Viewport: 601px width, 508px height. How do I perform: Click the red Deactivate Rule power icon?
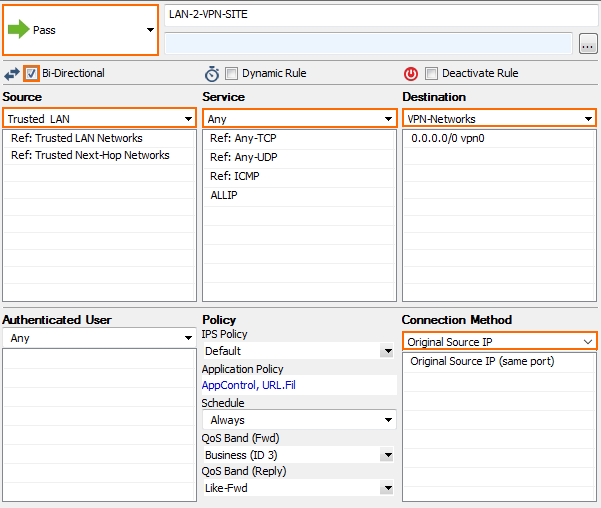(x=411, y=74)
